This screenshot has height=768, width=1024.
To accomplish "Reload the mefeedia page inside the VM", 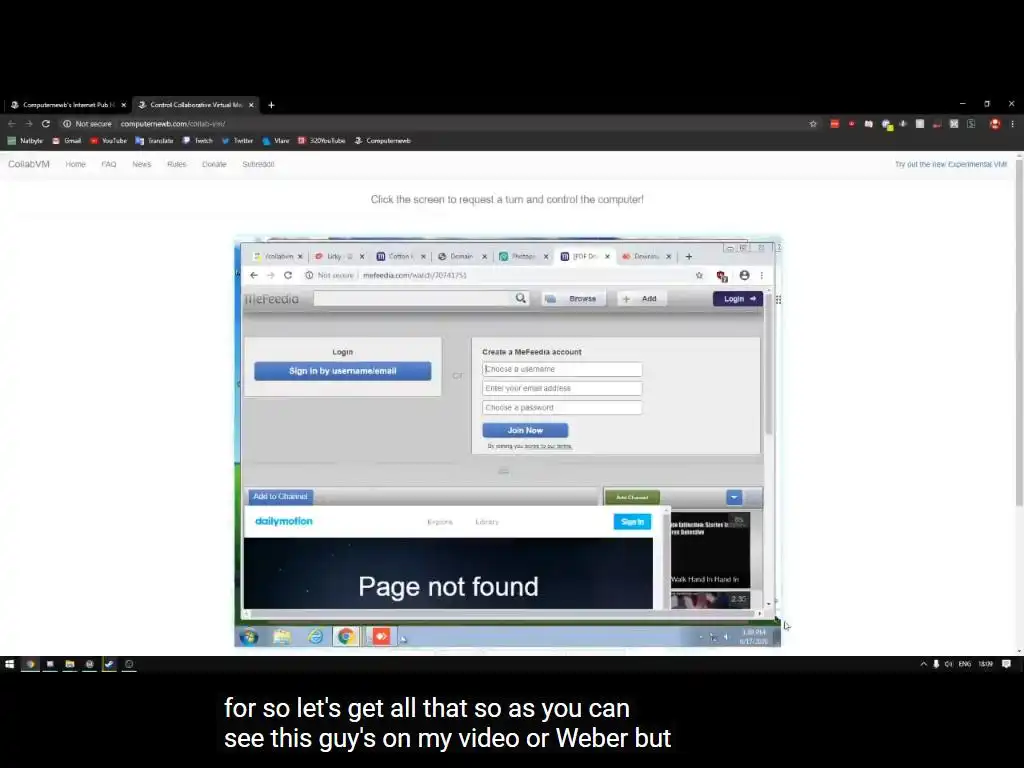I will (288, 276).
